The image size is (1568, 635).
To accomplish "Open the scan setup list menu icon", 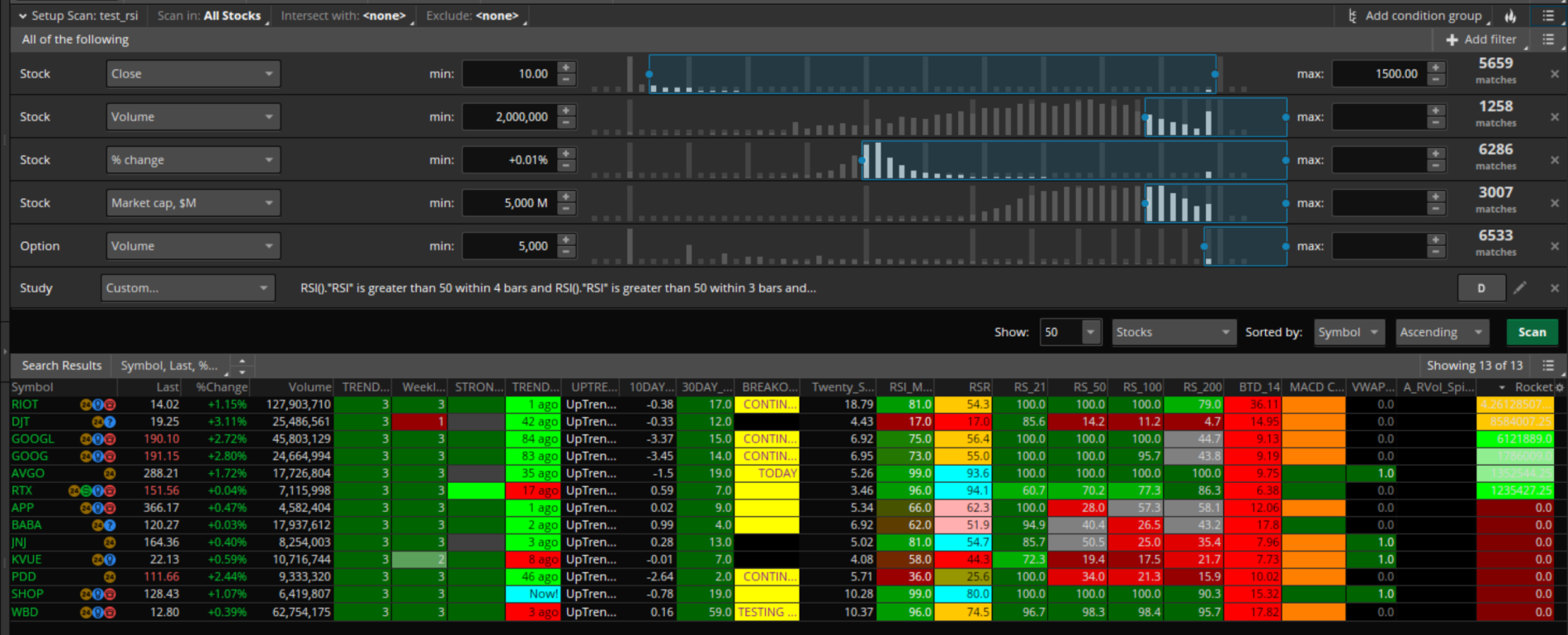I will pos(1548,16).
